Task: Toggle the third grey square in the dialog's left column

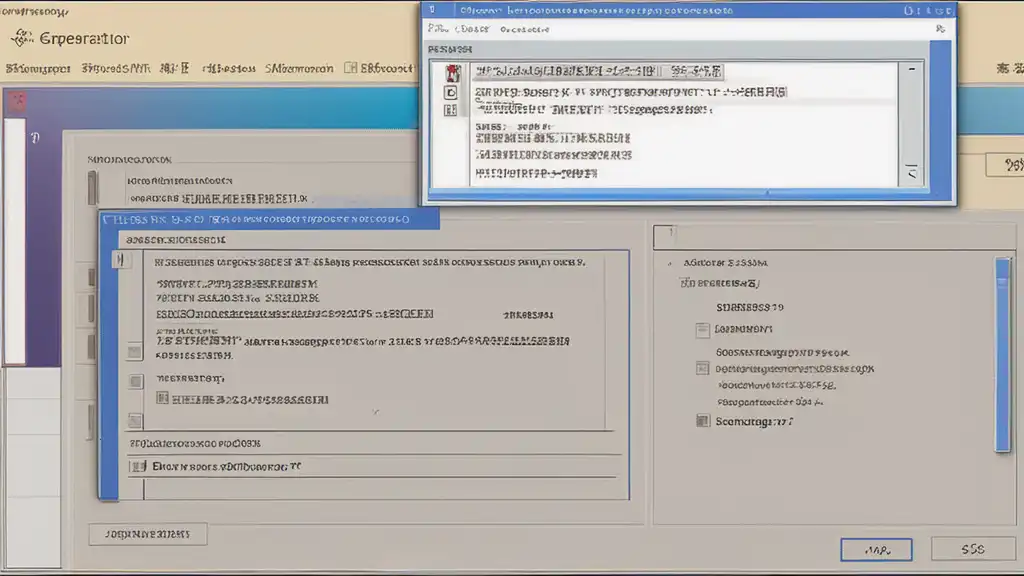Action: pos(135,421)
